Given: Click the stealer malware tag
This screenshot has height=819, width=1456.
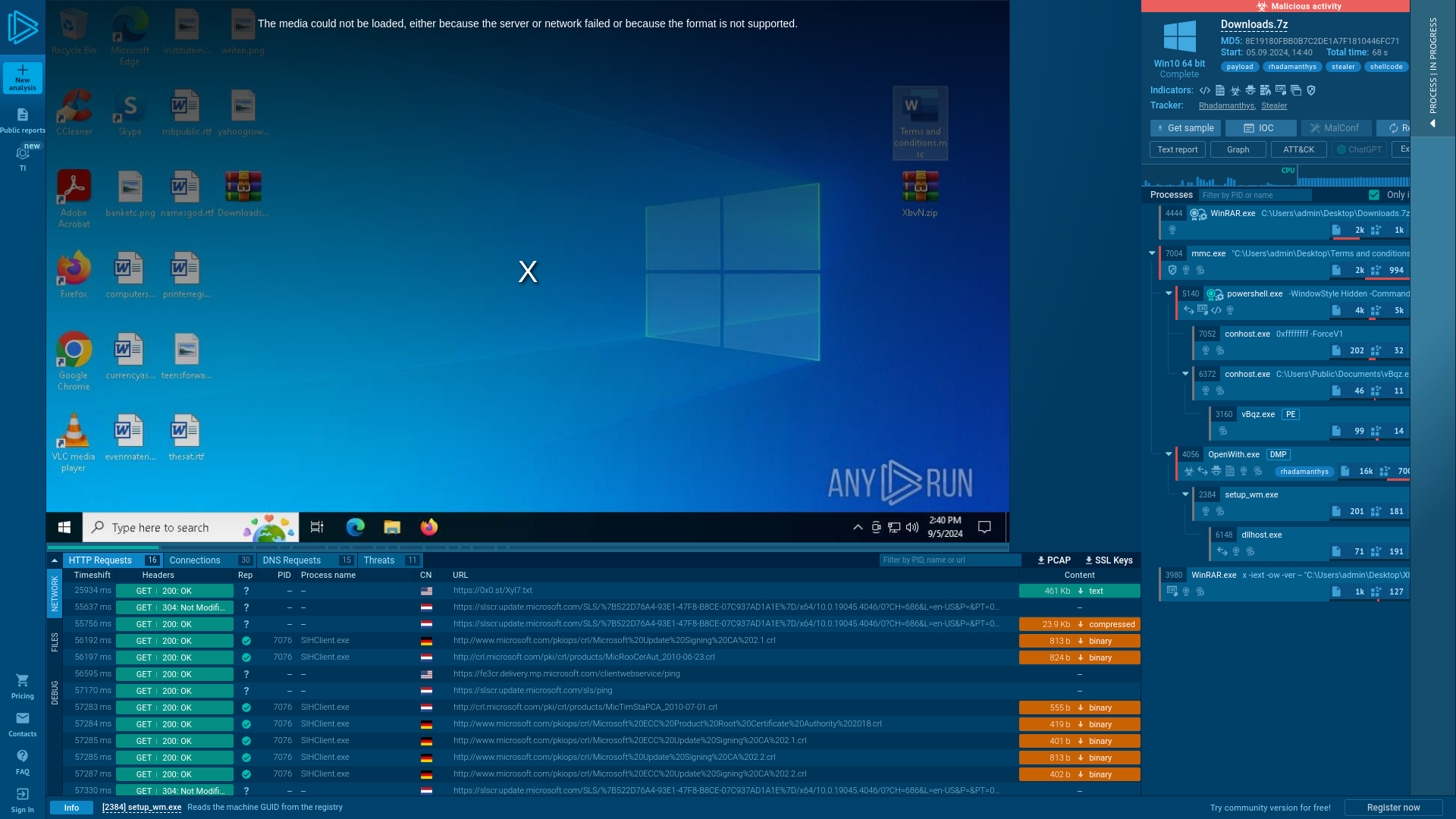Looking at the screenshot, I should coord(1343,66).
